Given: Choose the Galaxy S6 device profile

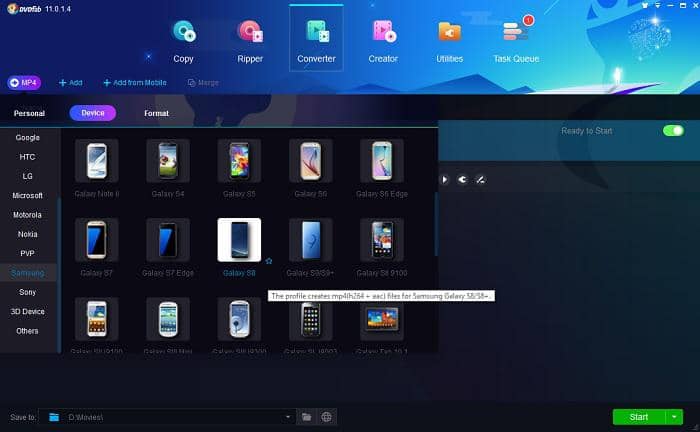Looking at the screenshot, I should coord(311,161).
